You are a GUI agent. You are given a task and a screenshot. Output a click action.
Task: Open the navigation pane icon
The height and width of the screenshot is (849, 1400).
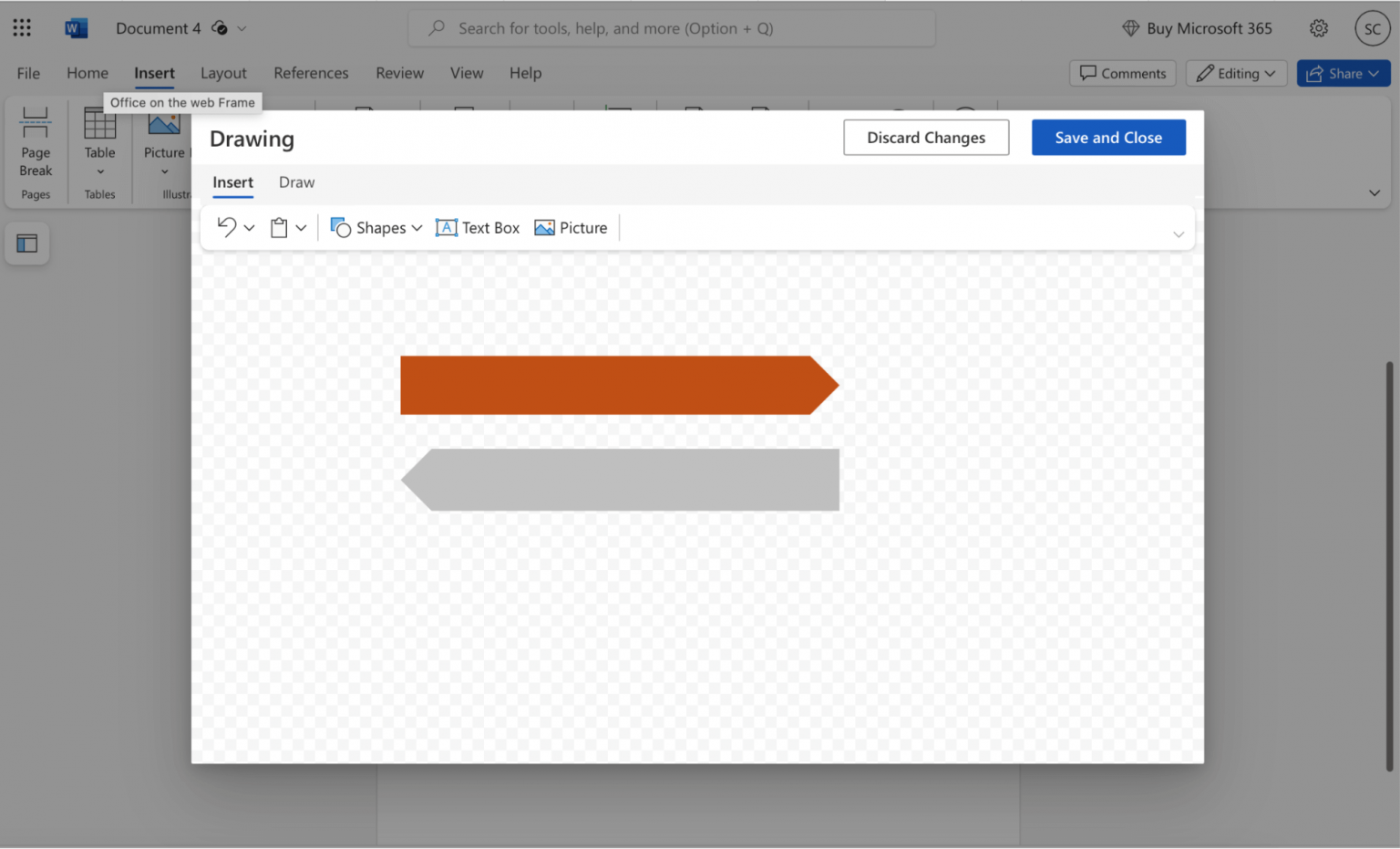tap(27, 243)
